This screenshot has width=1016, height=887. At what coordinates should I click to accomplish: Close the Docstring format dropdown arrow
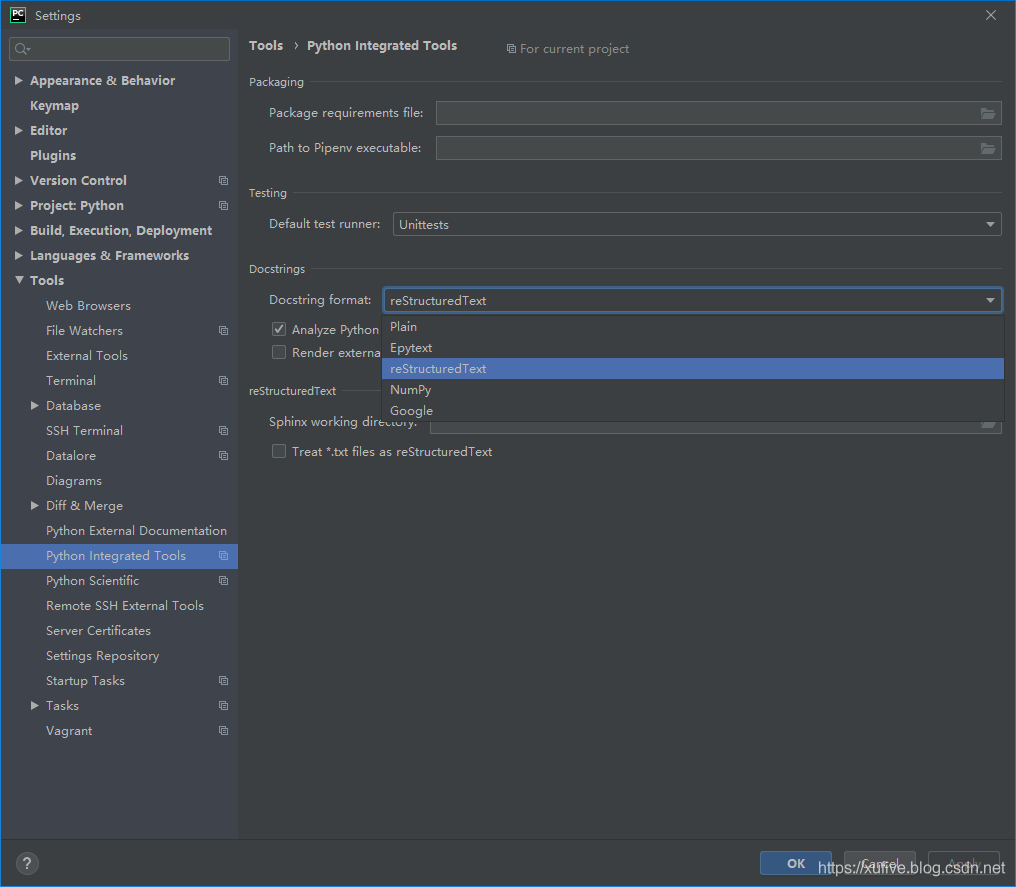(x=990, y=301)
